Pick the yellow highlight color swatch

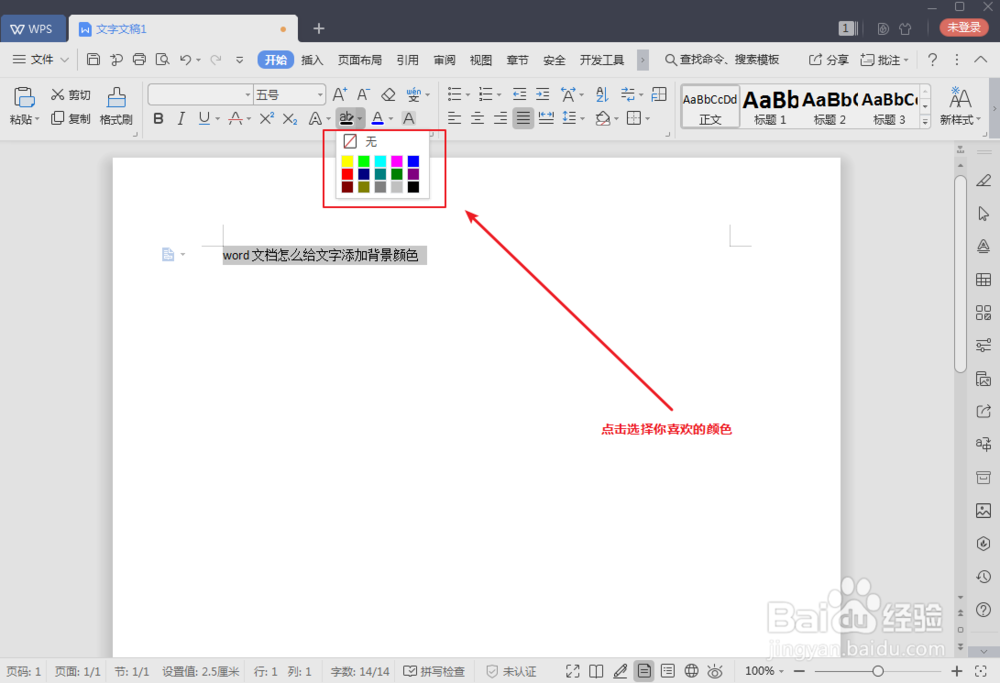click(348, 159)
